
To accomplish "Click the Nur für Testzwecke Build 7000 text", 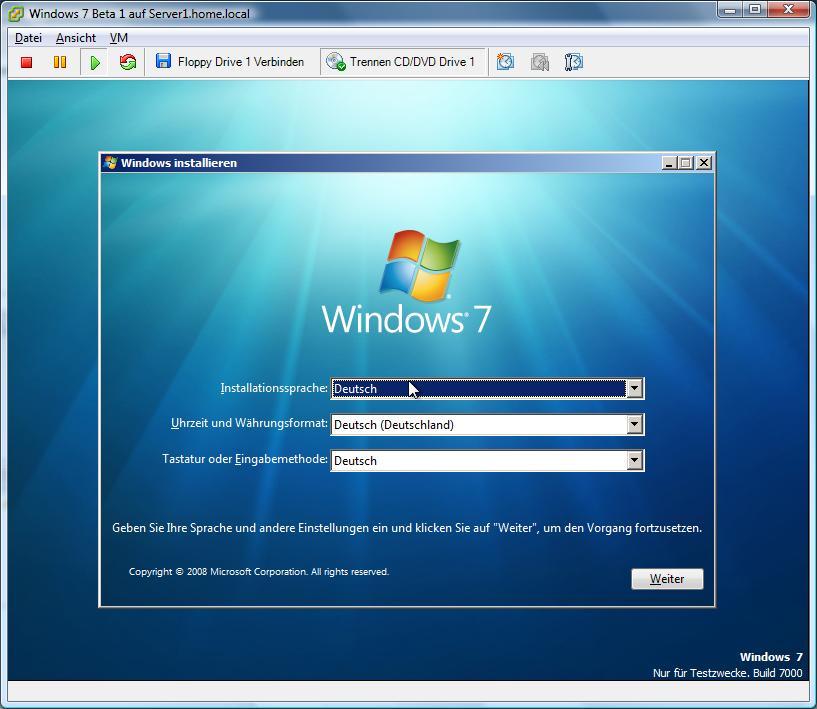I will click(727, 673).
